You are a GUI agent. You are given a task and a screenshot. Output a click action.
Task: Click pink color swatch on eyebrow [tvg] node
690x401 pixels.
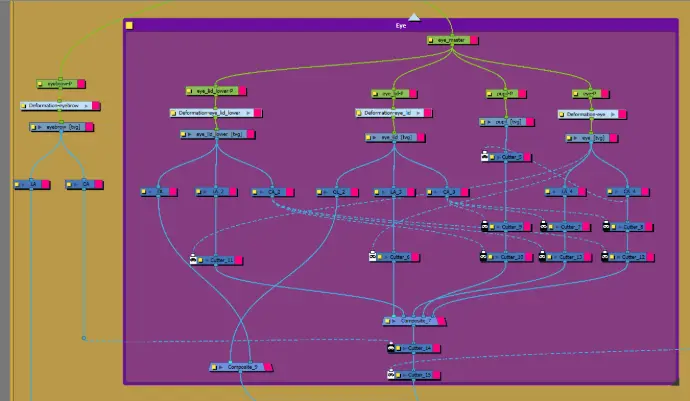click(x=89, y=127)
